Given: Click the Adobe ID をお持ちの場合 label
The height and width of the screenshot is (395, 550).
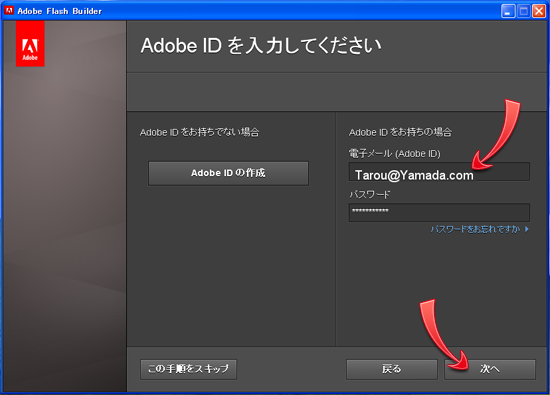Looking at the screenshot, I should coord(400,132).
